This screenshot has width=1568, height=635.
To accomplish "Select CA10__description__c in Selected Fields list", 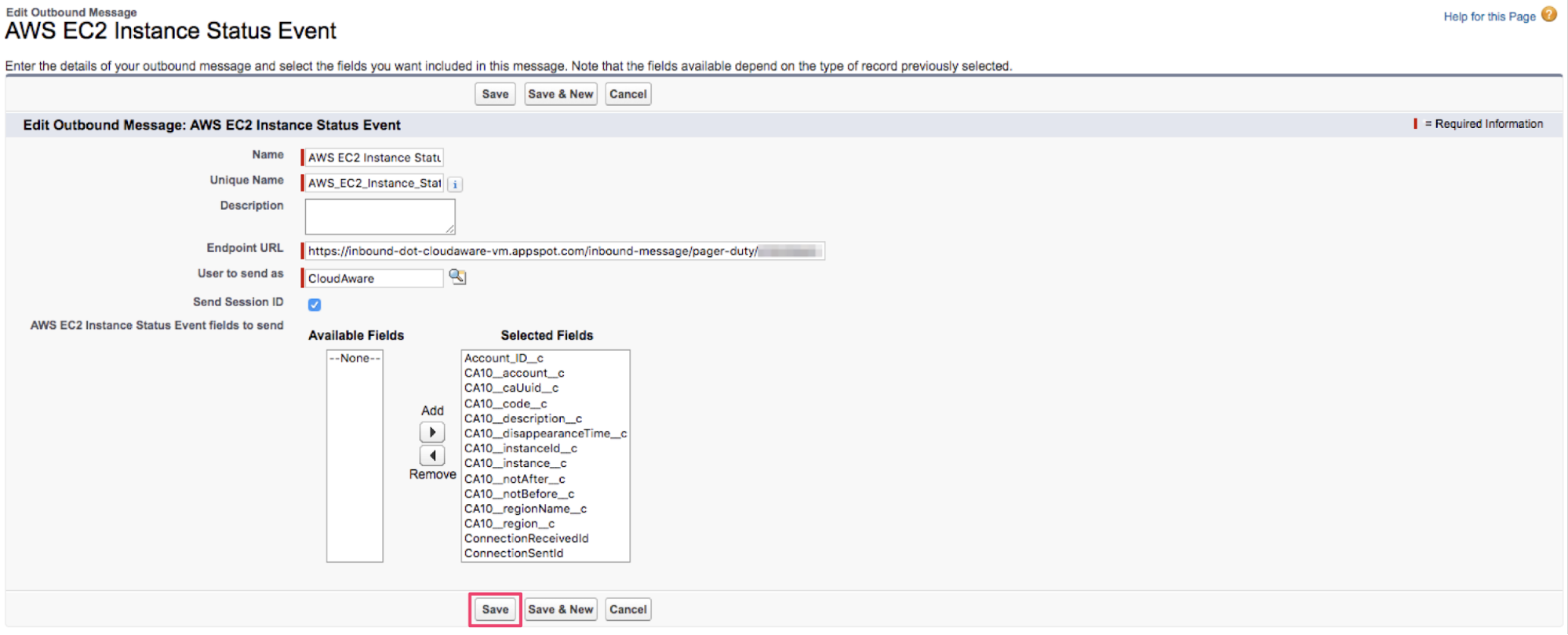I will (522, 418).
